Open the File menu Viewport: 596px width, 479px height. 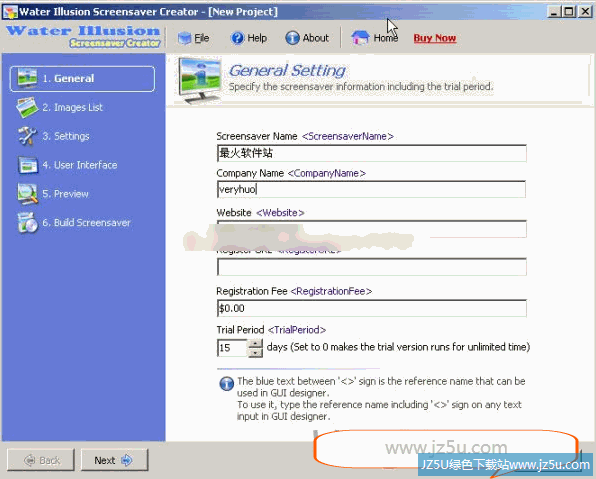click(194, 38)
